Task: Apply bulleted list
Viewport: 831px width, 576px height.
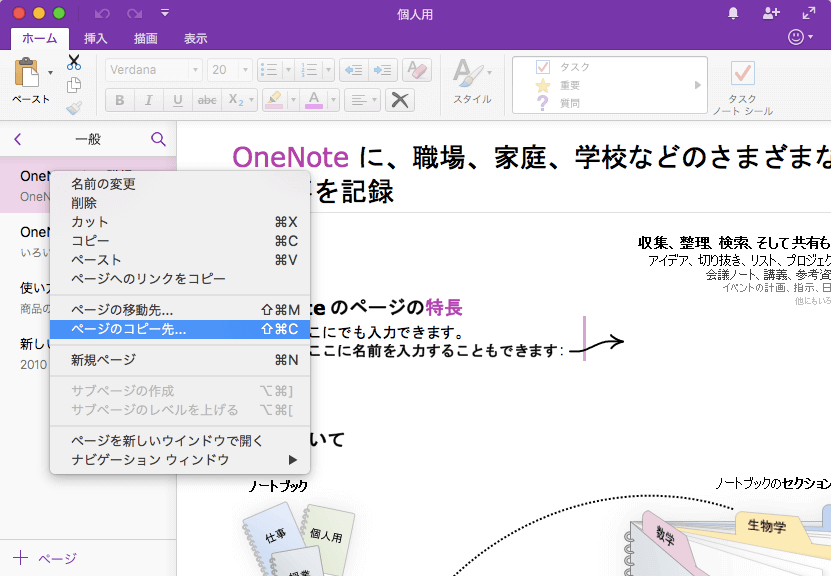Action: coord(270,69)
